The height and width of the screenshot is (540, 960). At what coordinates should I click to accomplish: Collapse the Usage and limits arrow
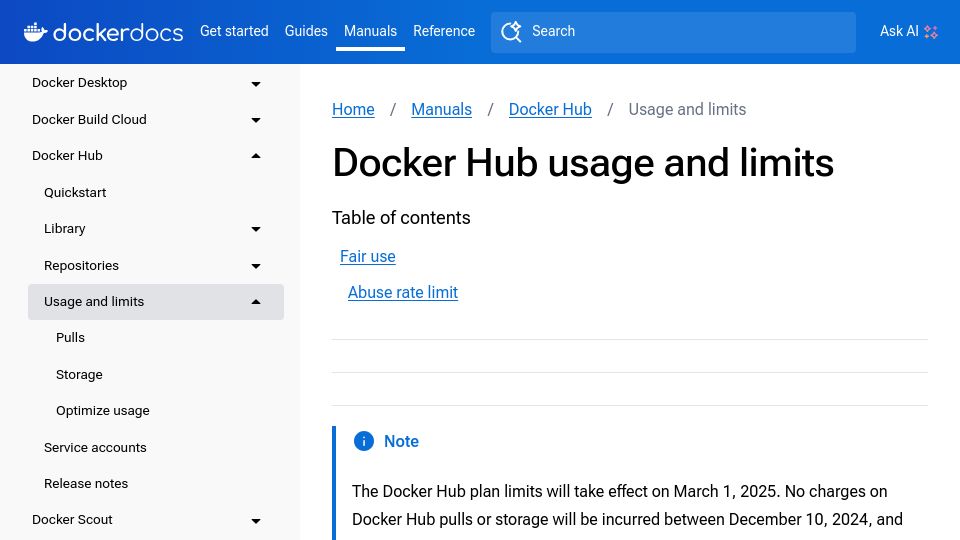pyautogui.click(x=256, y=302)
